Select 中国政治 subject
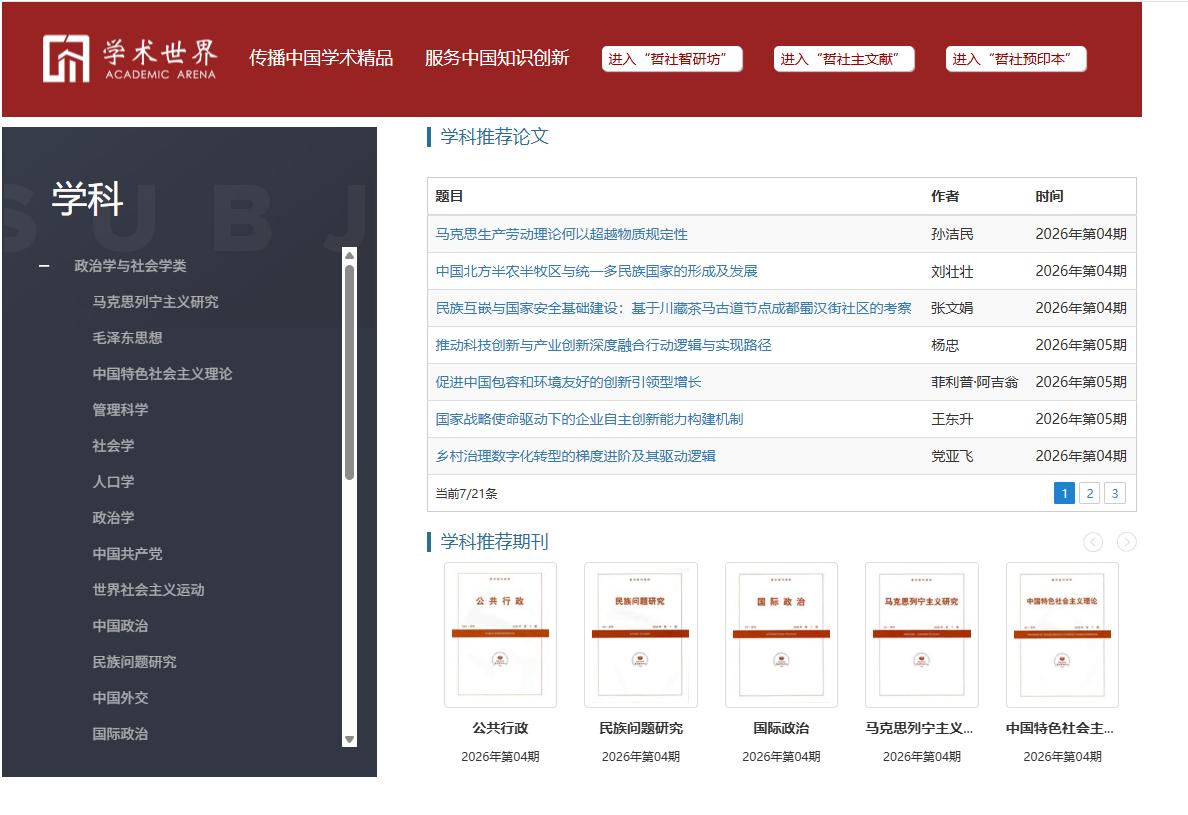Screen dimensions: 1188x815 (120, 626)
